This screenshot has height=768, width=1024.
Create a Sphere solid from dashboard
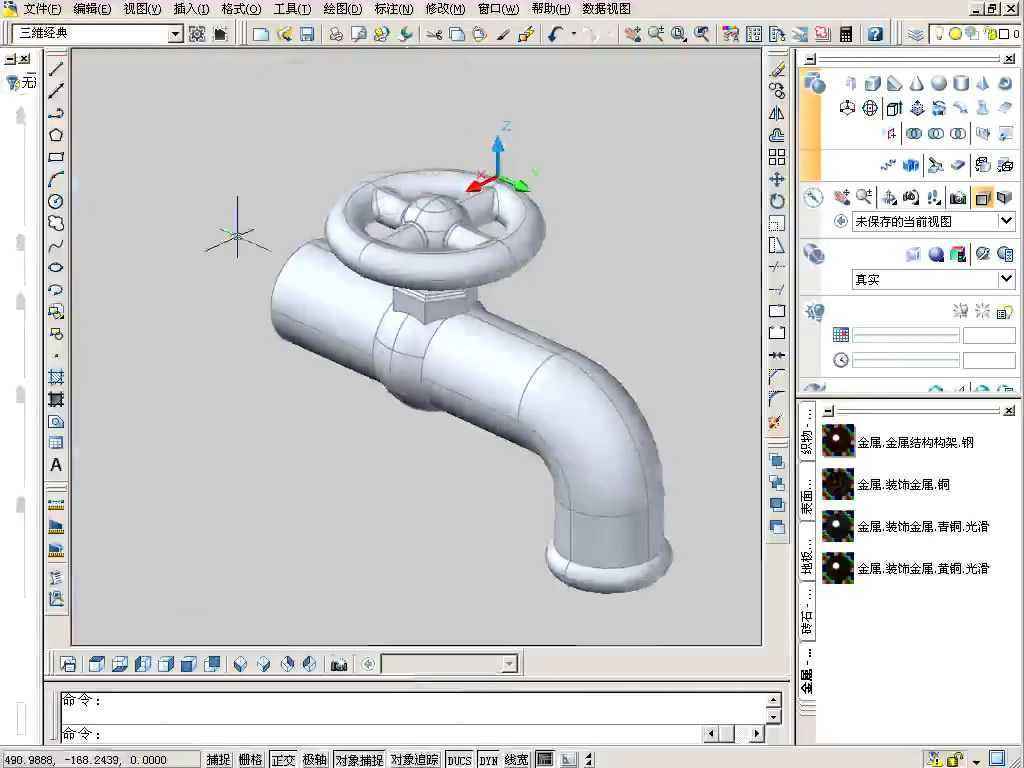coord(938,84)
